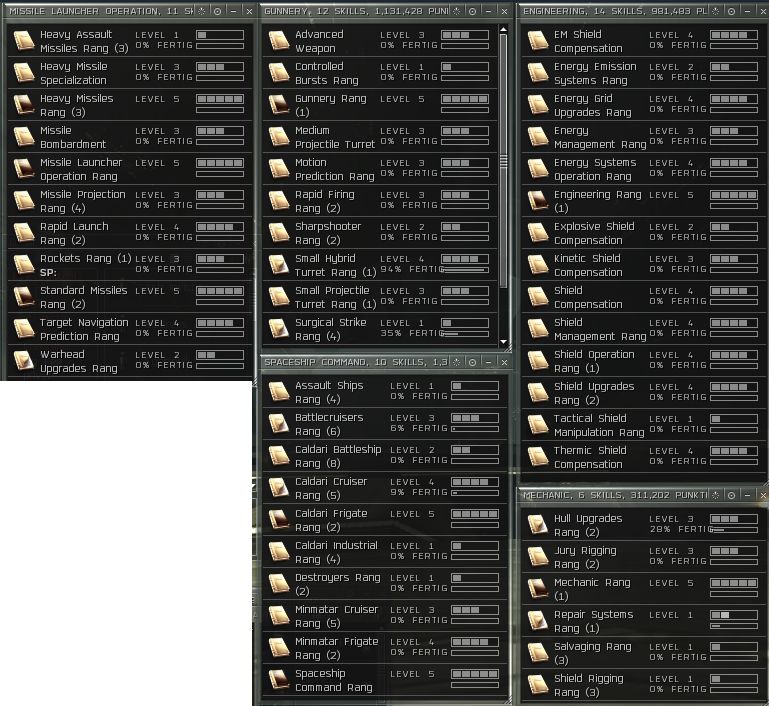Click the Jury Rigging Rang (2) row
The width and height of the screenshot is (769, 706).
[x=644, y=557]
